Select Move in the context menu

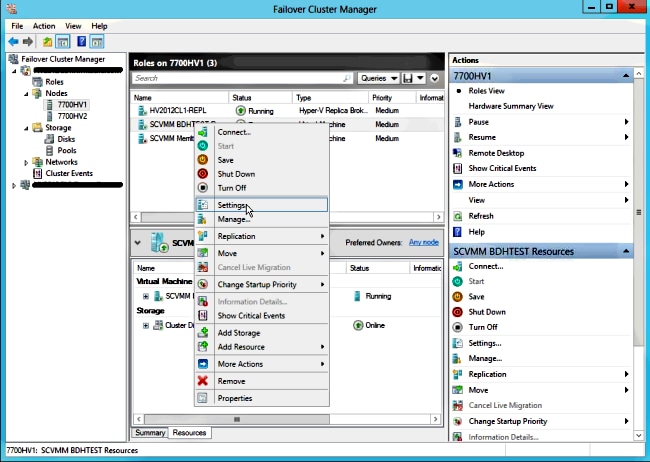(262, 253)
